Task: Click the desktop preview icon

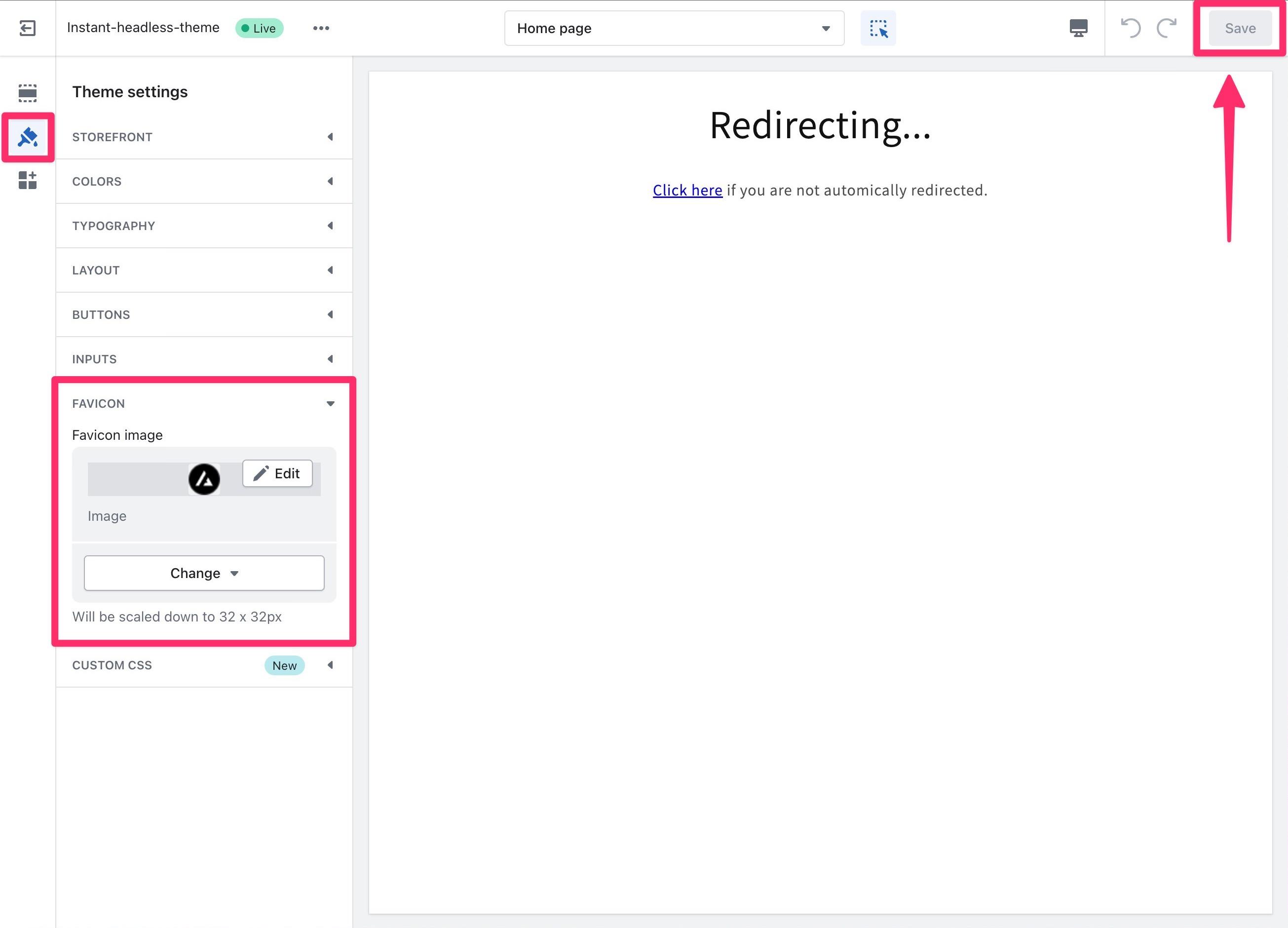Action: coord(1079,28)
